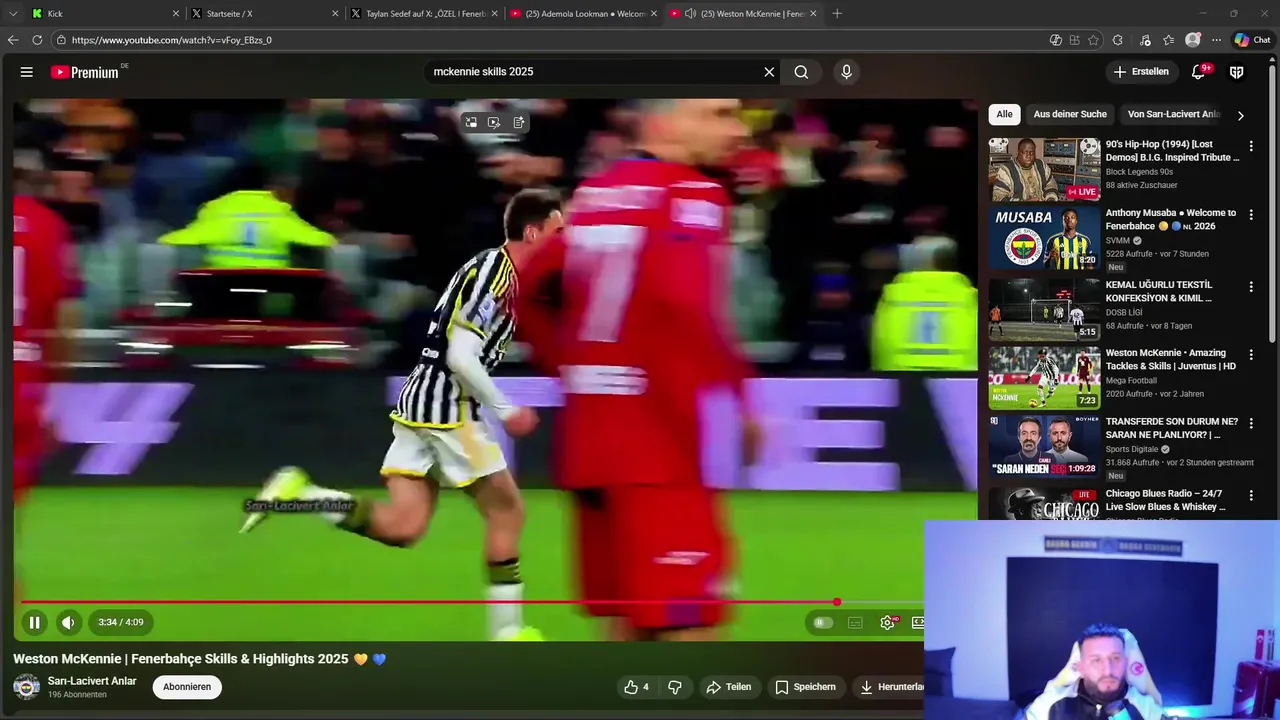1280x720 pixels.
Task: Click the AI summary icon on the video overlay
Action: tap(519, 122)
